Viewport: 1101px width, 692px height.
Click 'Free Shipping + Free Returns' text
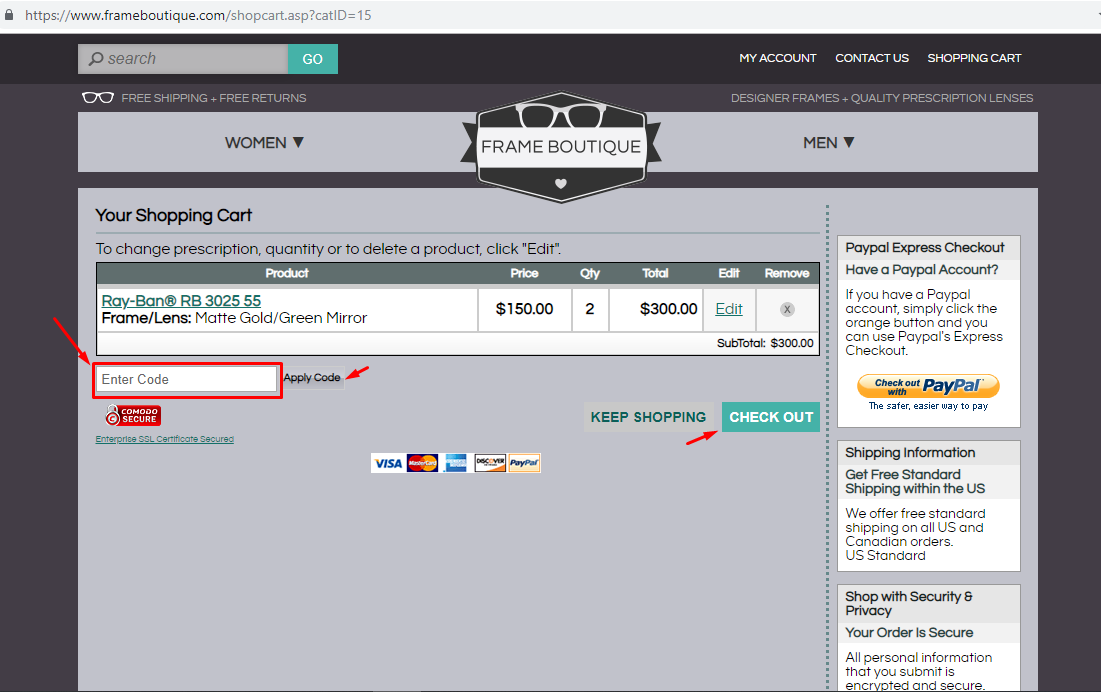pos(213,98)
